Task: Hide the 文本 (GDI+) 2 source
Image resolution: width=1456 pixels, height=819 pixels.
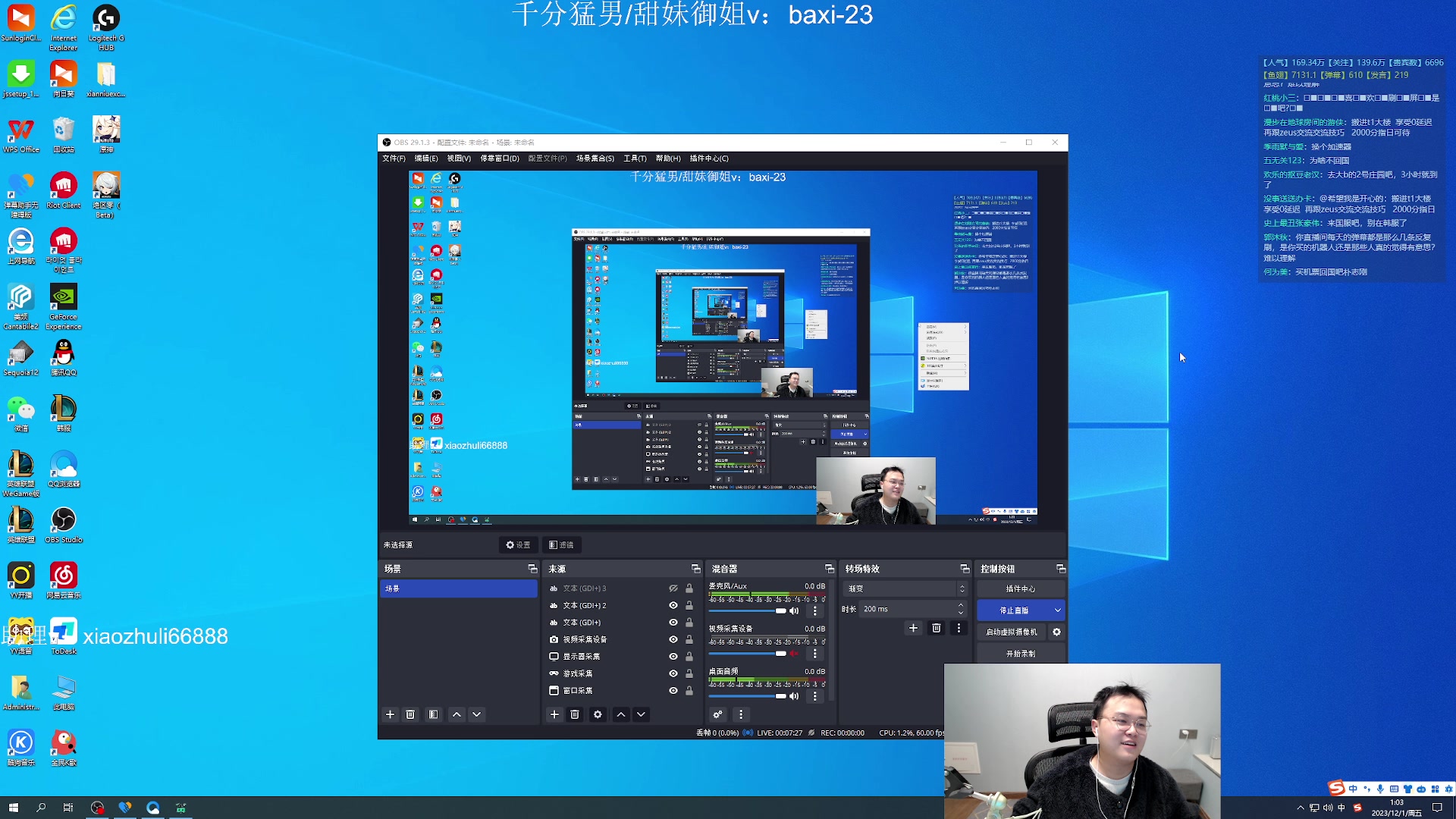Action: coord(673,605)
